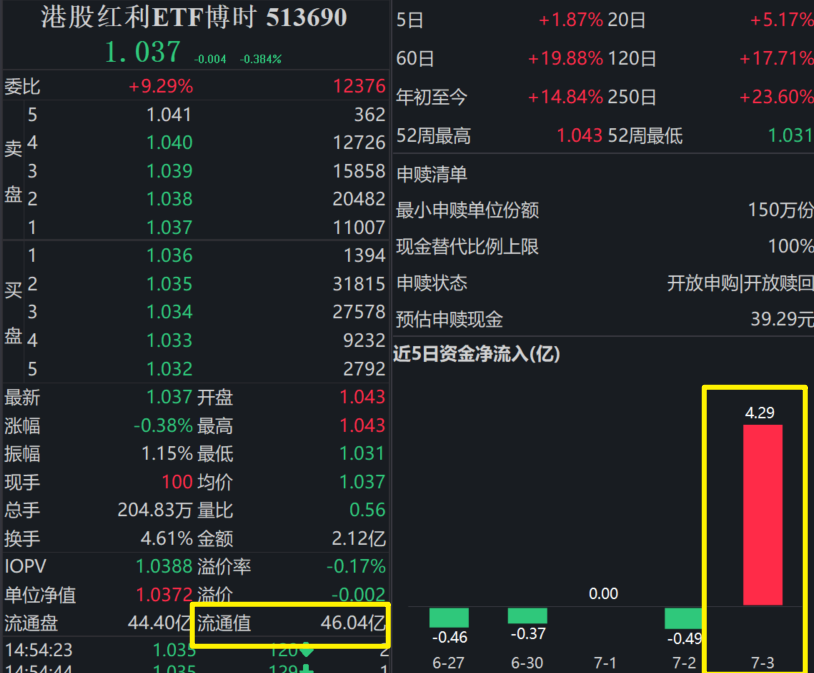The image size is (814, 673).
Task: Click the 0.00 value above 7-1
Action: click(603, 594)
